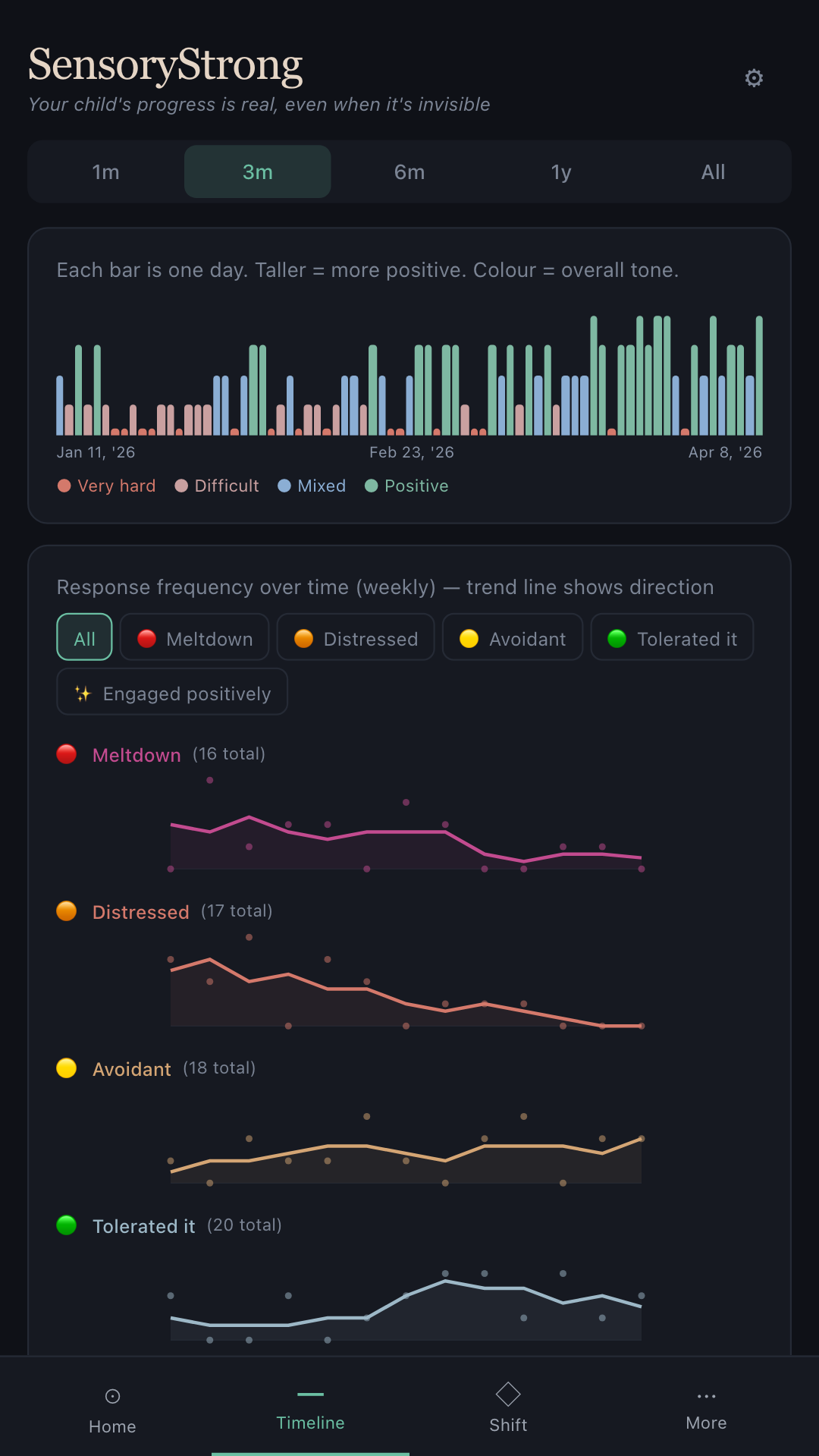Click the orange circle beside the Distressed heading
Image resolution: width=819 pixels, height=1456 pixels.
[67, 911]
